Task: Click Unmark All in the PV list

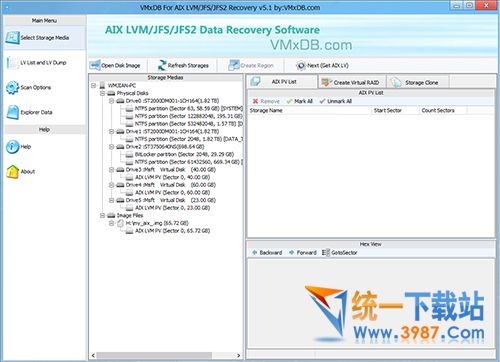Action: click(x=335, y=101)
